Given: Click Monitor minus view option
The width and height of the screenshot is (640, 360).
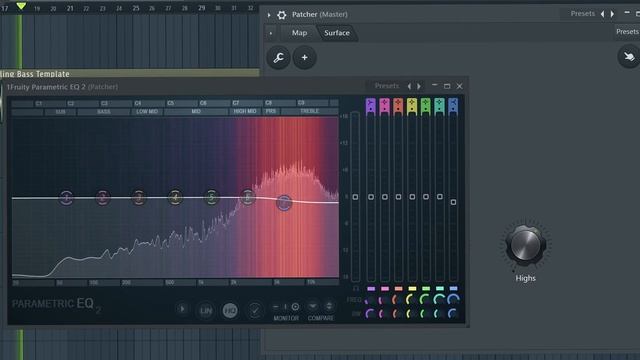Looking at the screenshot, I should coord(276,307).
